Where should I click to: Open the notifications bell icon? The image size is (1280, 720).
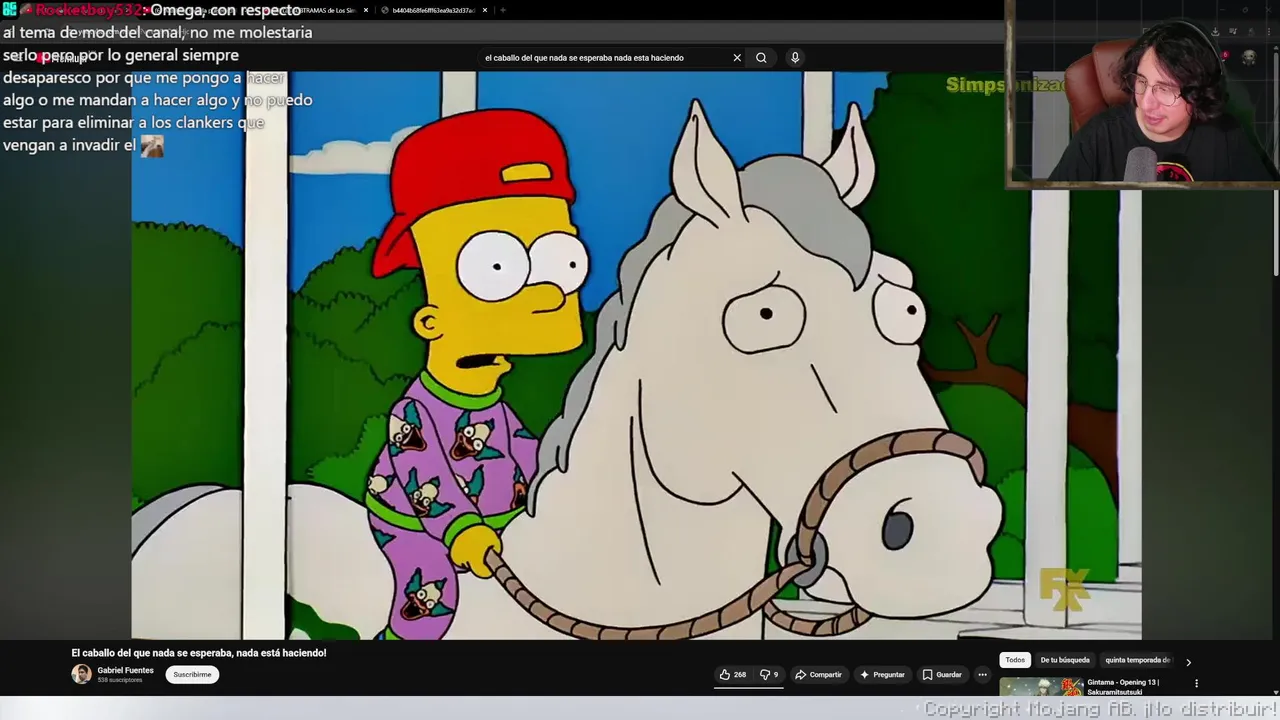click(1224, 58)
